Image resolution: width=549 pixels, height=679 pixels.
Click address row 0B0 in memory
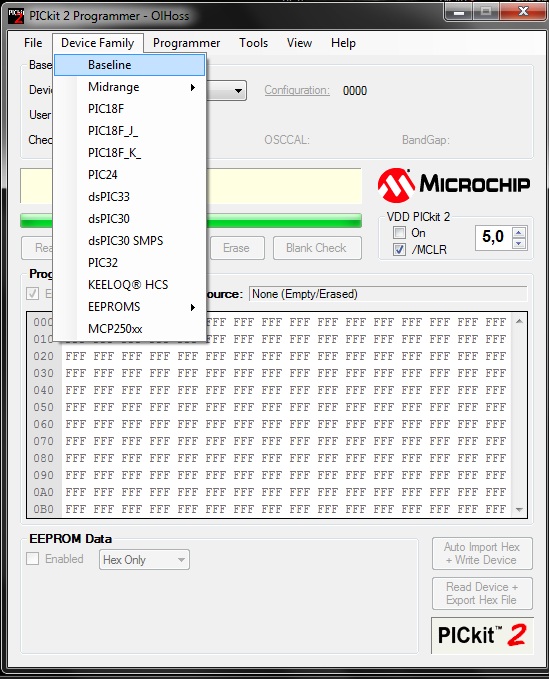pyautogui.click(x=44, y=509)
